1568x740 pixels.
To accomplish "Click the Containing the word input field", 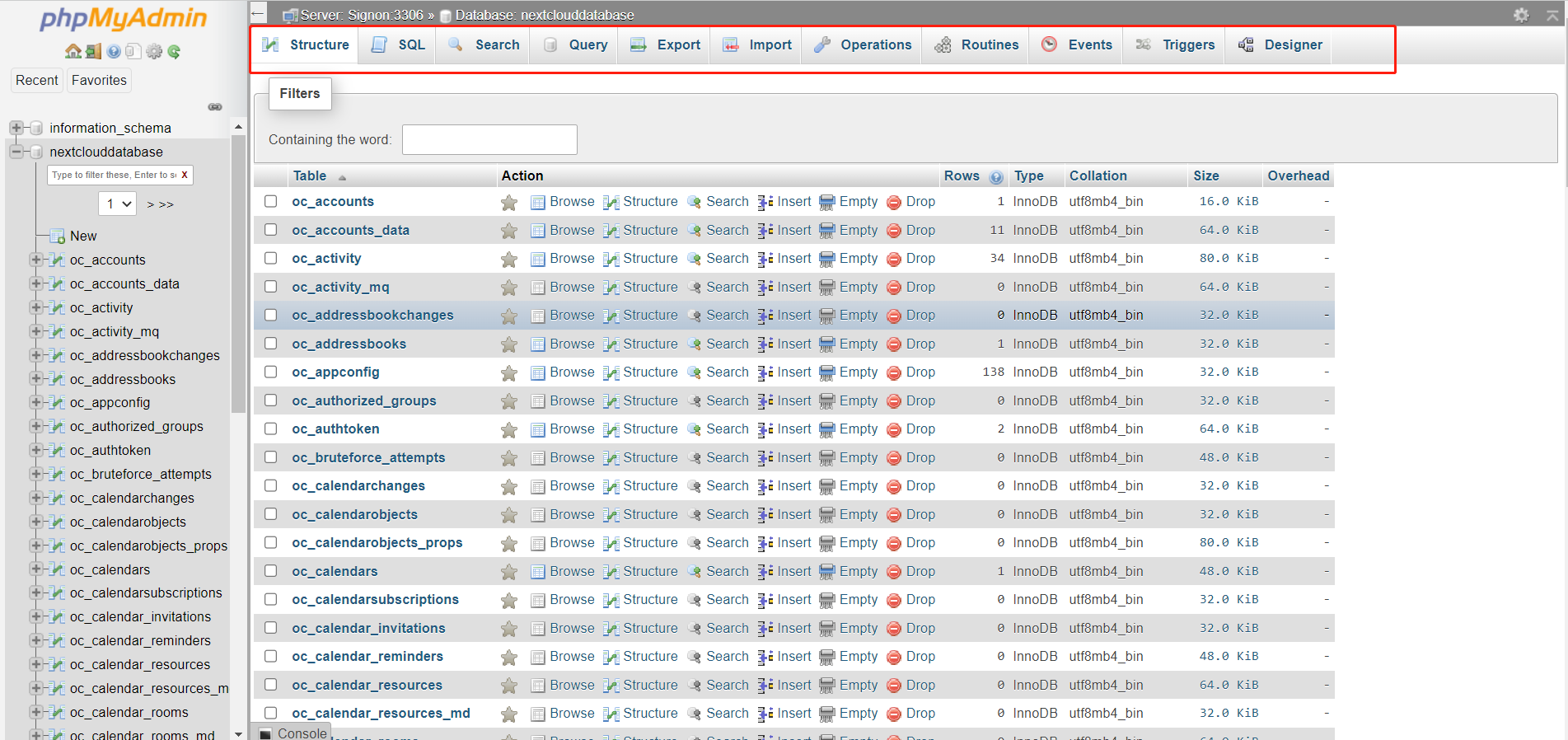I will click(489, 139).
